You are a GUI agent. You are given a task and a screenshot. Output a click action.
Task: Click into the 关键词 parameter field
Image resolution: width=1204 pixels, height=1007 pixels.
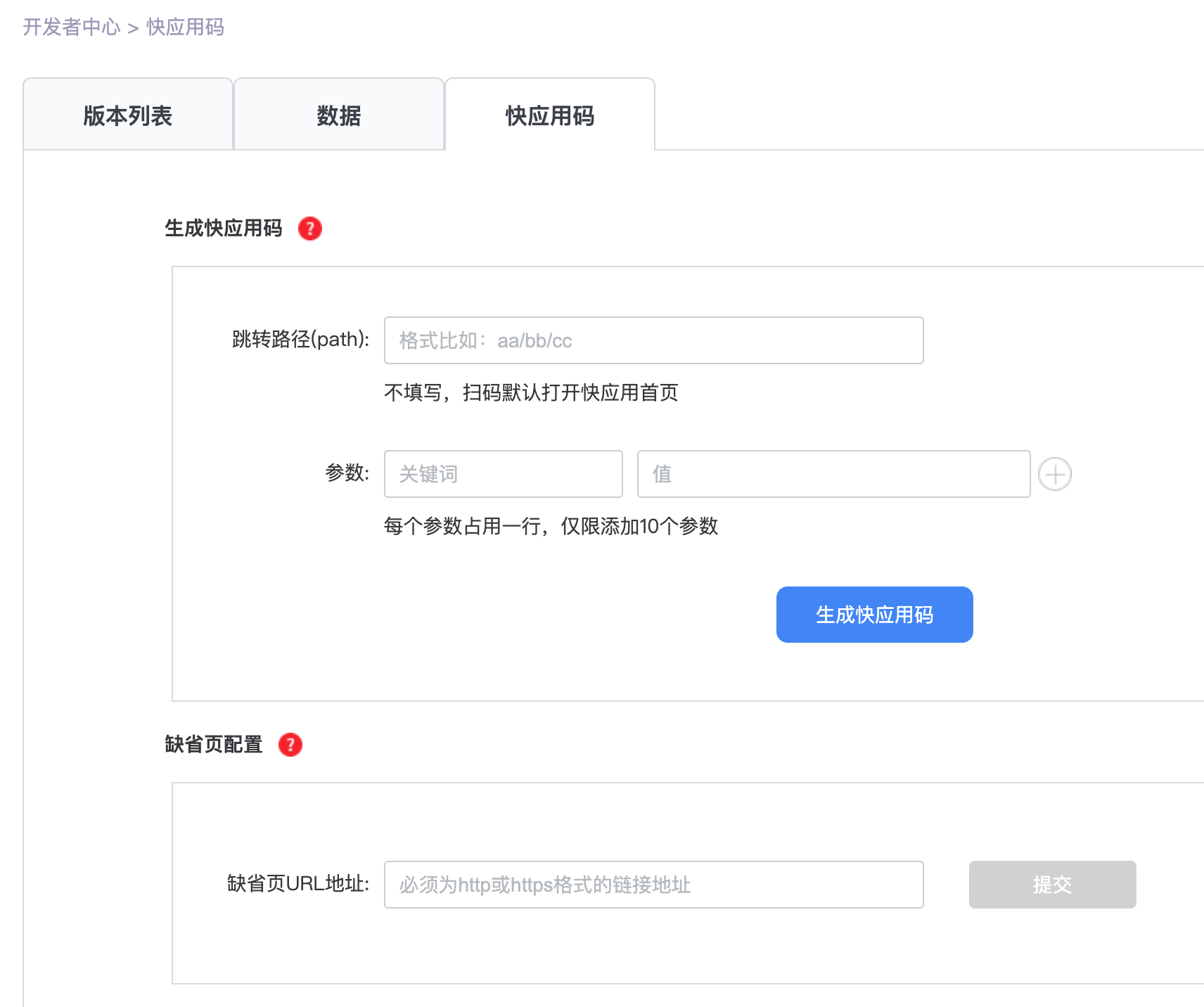[503, 474]
